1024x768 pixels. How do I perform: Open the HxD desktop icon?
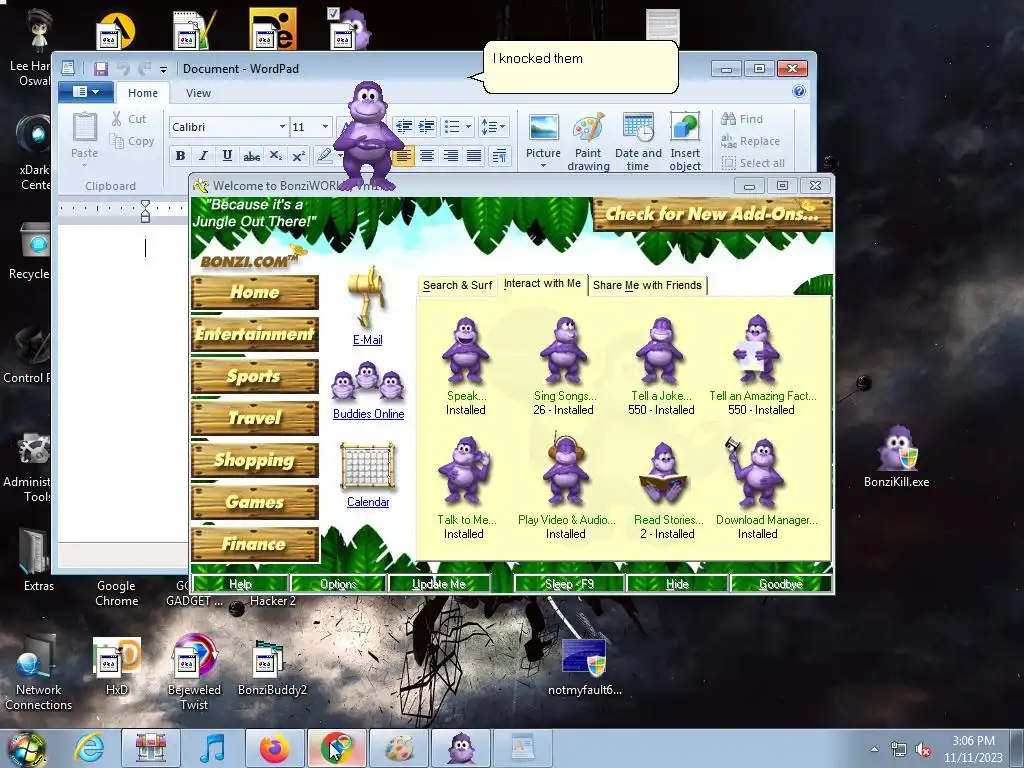click(x=117, y=665)
